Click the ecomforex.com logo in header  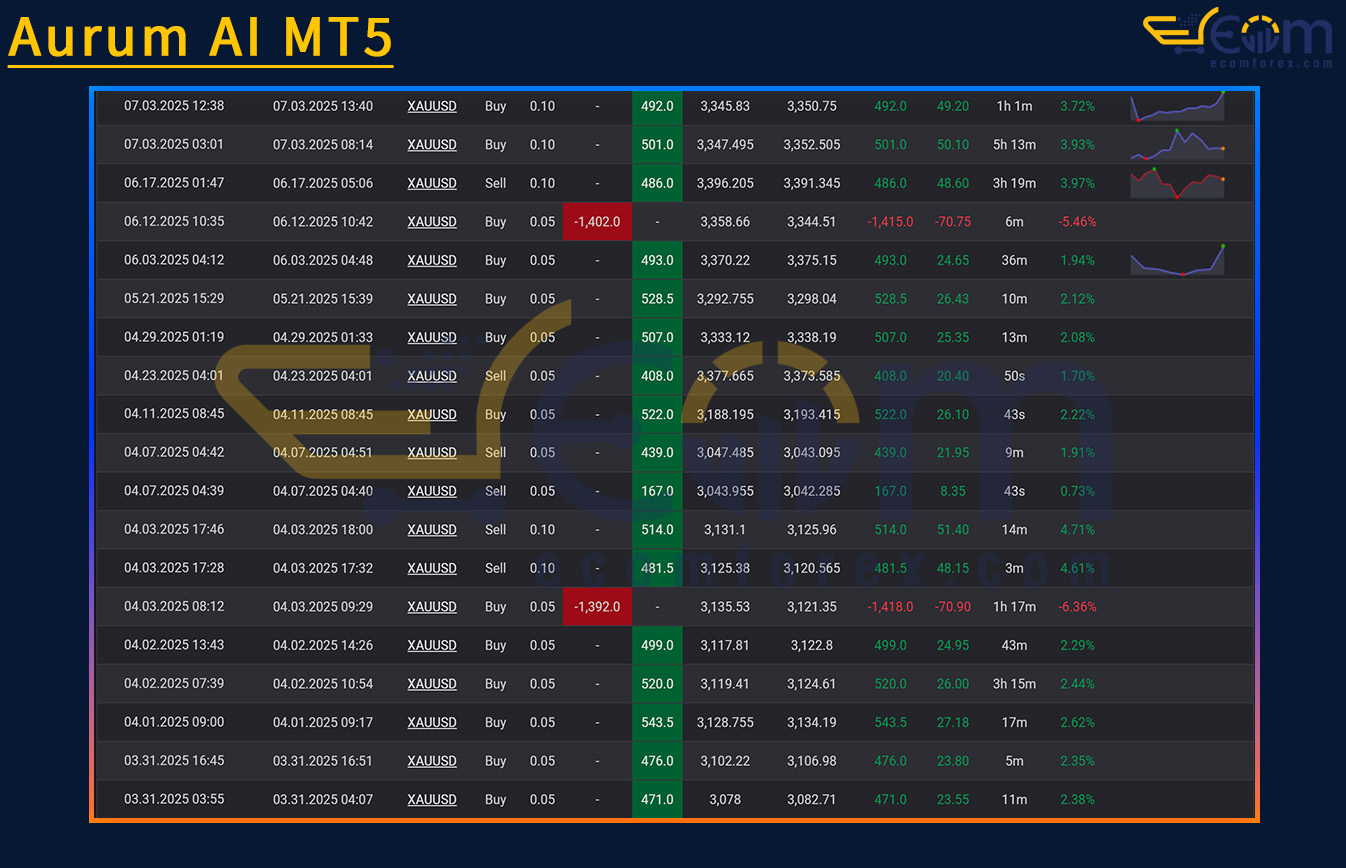point(1237,38)
